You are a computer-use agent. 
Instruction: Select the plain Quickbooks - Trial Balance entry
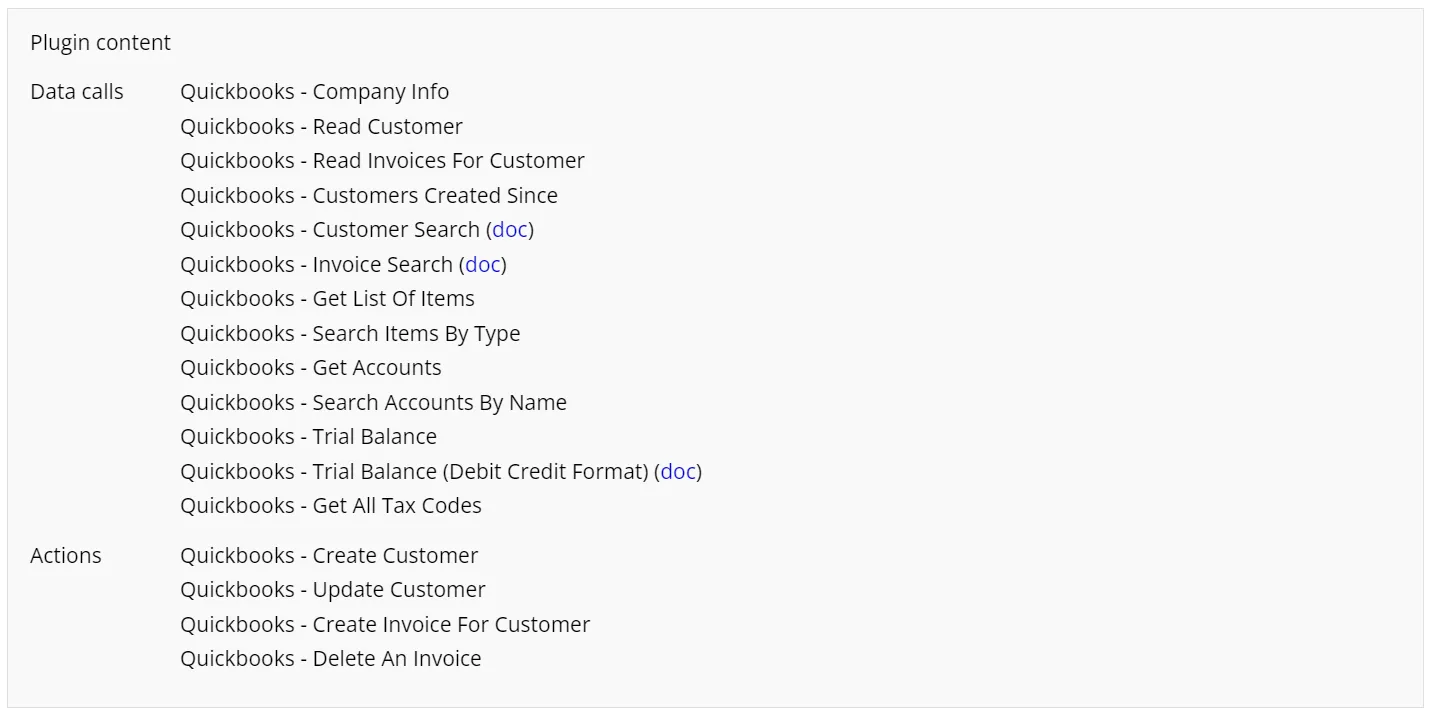[x=308, y=437]
